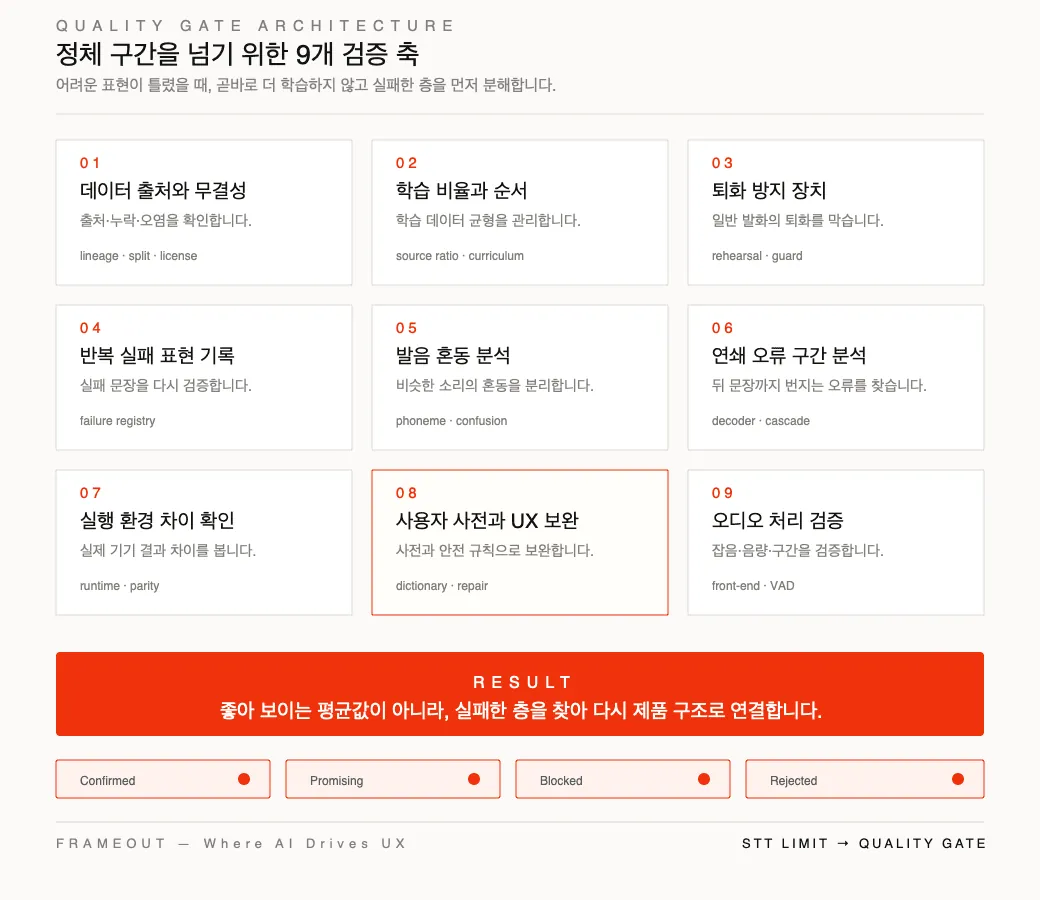1040x900 pixels.
Task: Select the Confirmed status chip
Action: click(162, 779)
